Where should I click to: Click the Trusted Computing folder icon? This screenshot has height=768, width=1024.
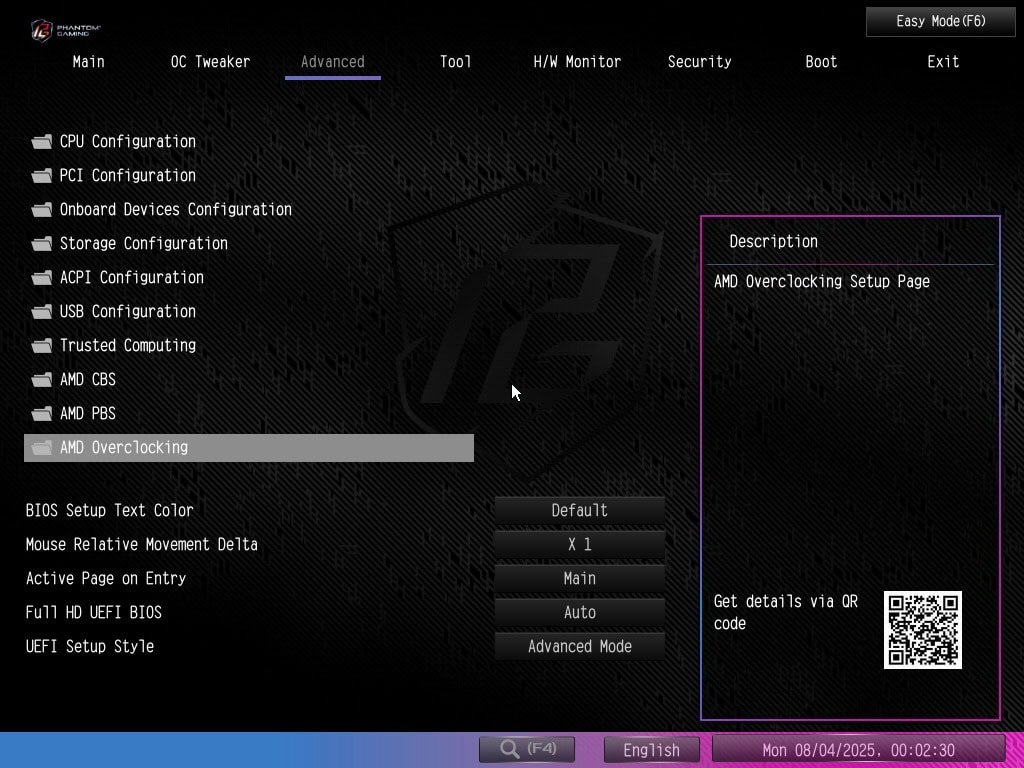tap(42, 345)
